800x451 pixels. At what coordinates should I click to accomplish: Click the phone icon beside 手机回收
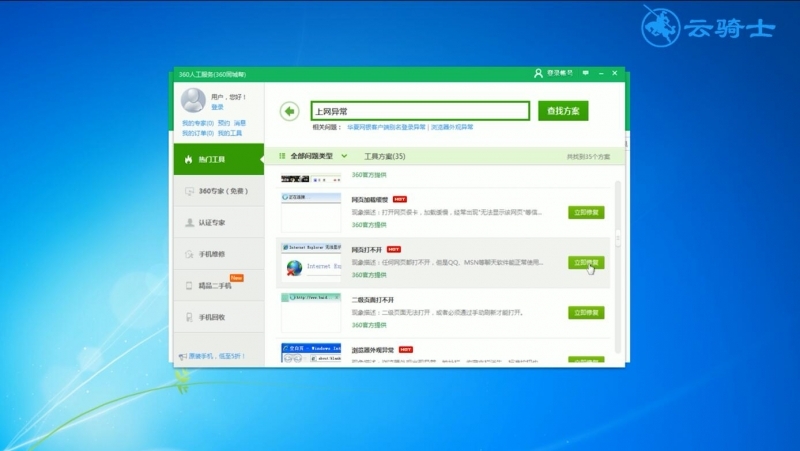tap(189, 317)
